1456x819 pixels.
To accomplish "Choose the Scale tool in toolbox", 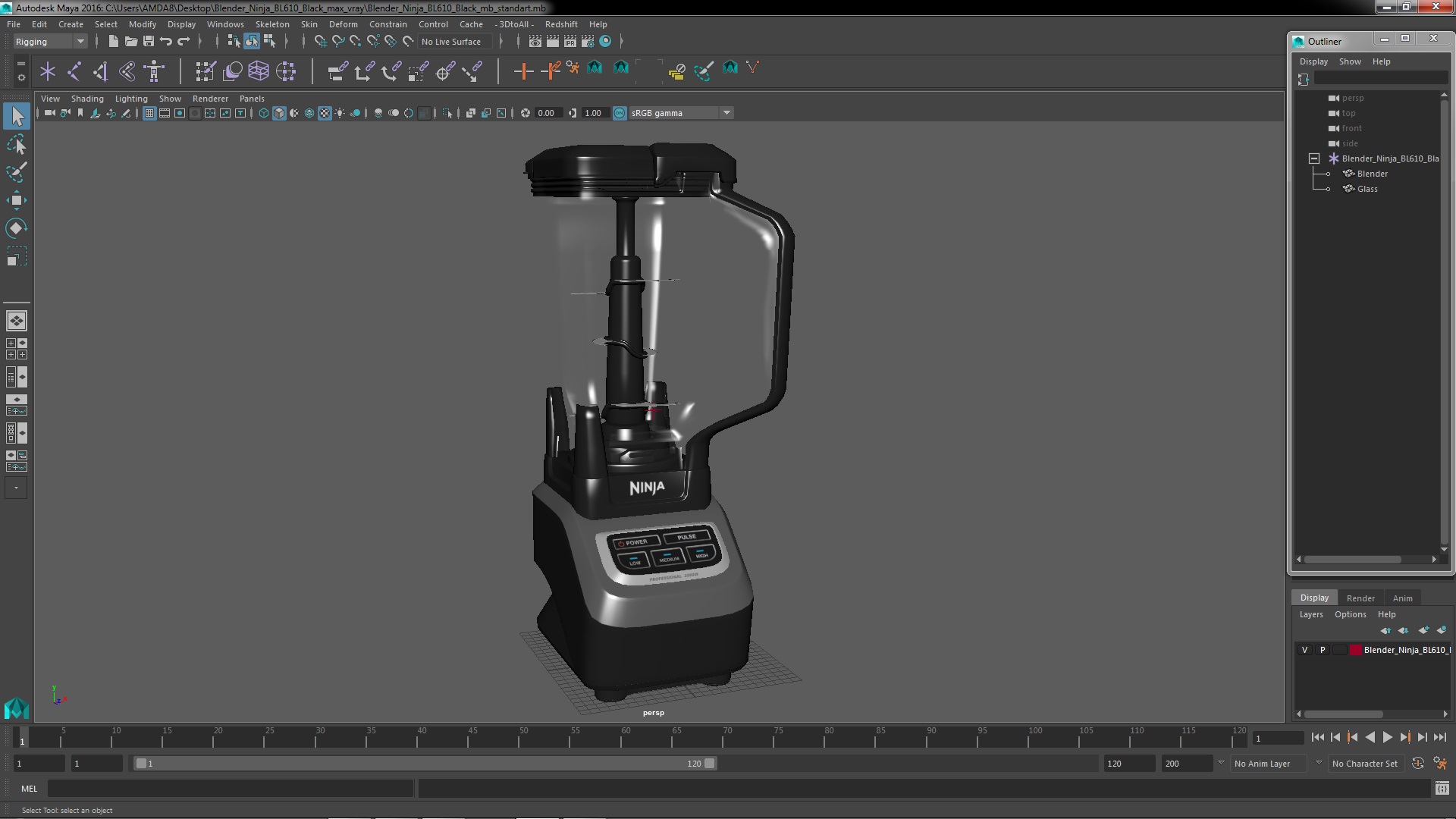I will (17, 257).
